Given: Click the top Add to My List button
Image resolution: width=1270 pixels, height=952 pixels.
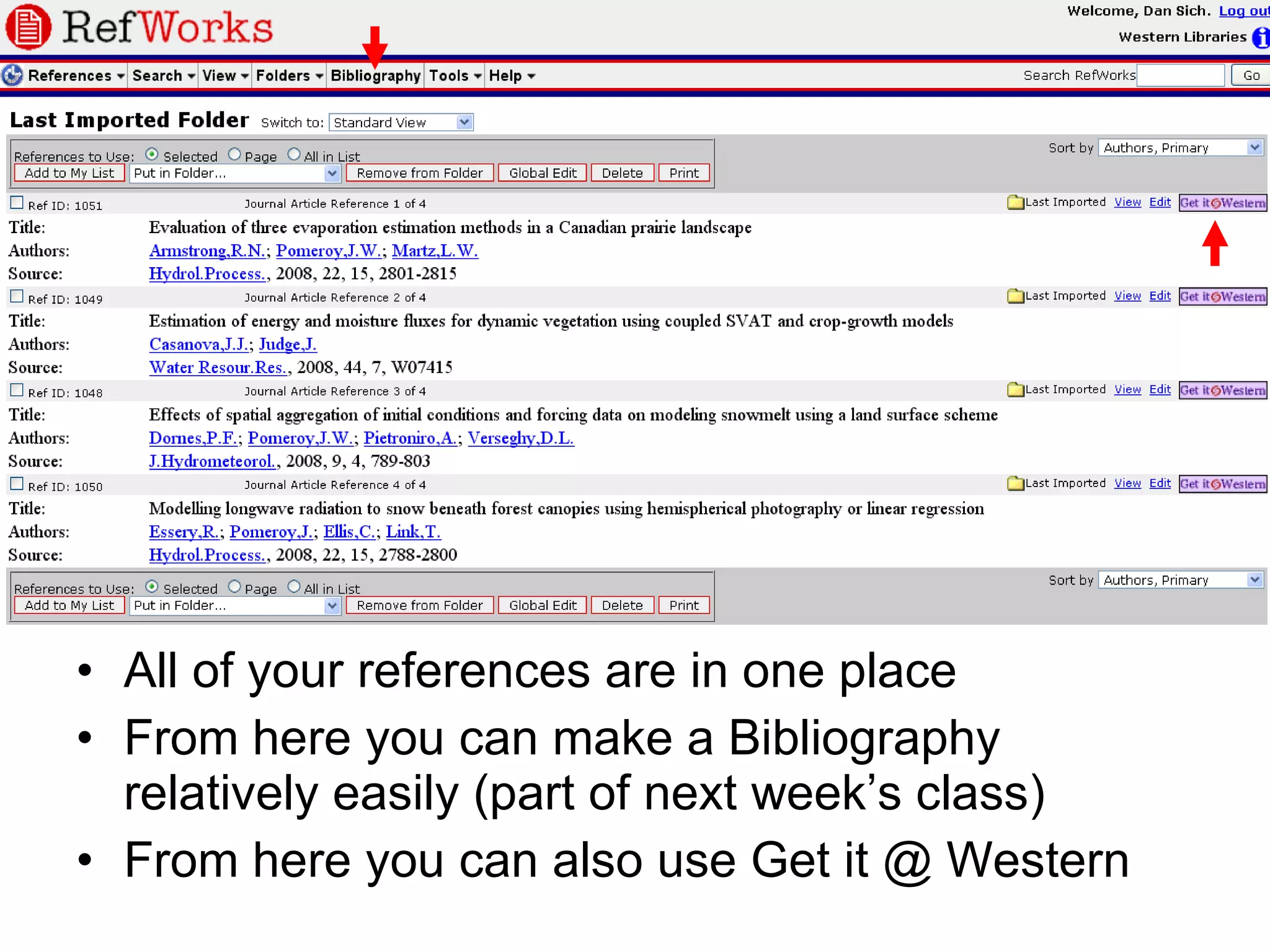Looking at the screenshot, I should coord(69,173).
